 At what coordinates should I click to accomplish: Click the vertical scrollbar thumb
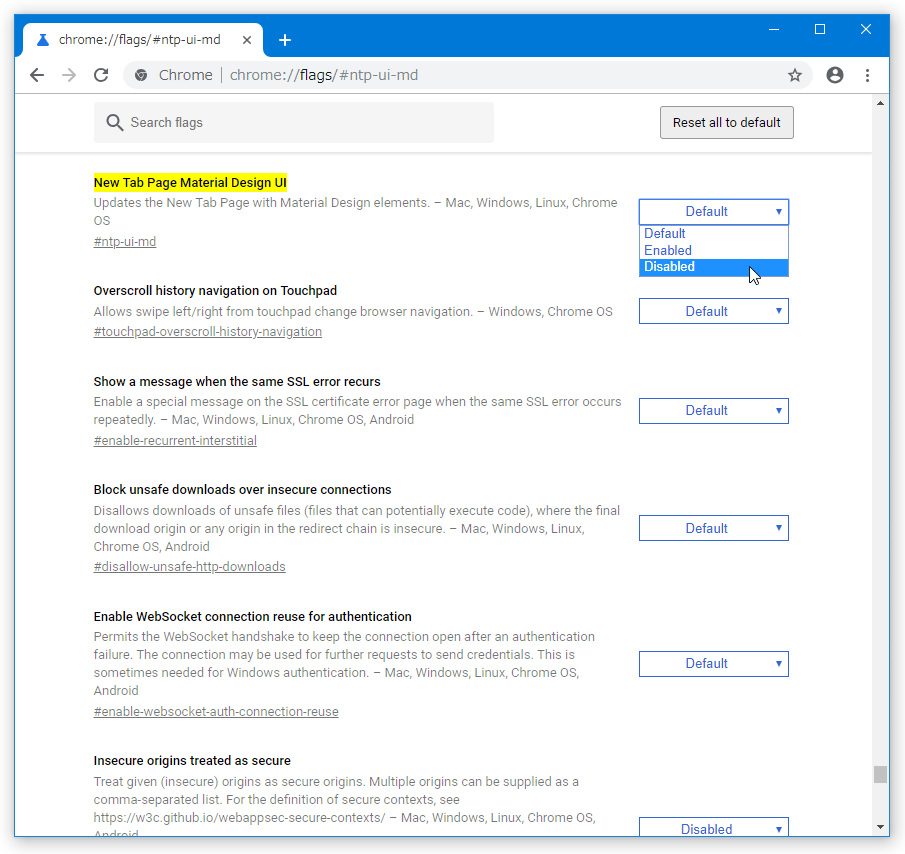coord(880,774)
